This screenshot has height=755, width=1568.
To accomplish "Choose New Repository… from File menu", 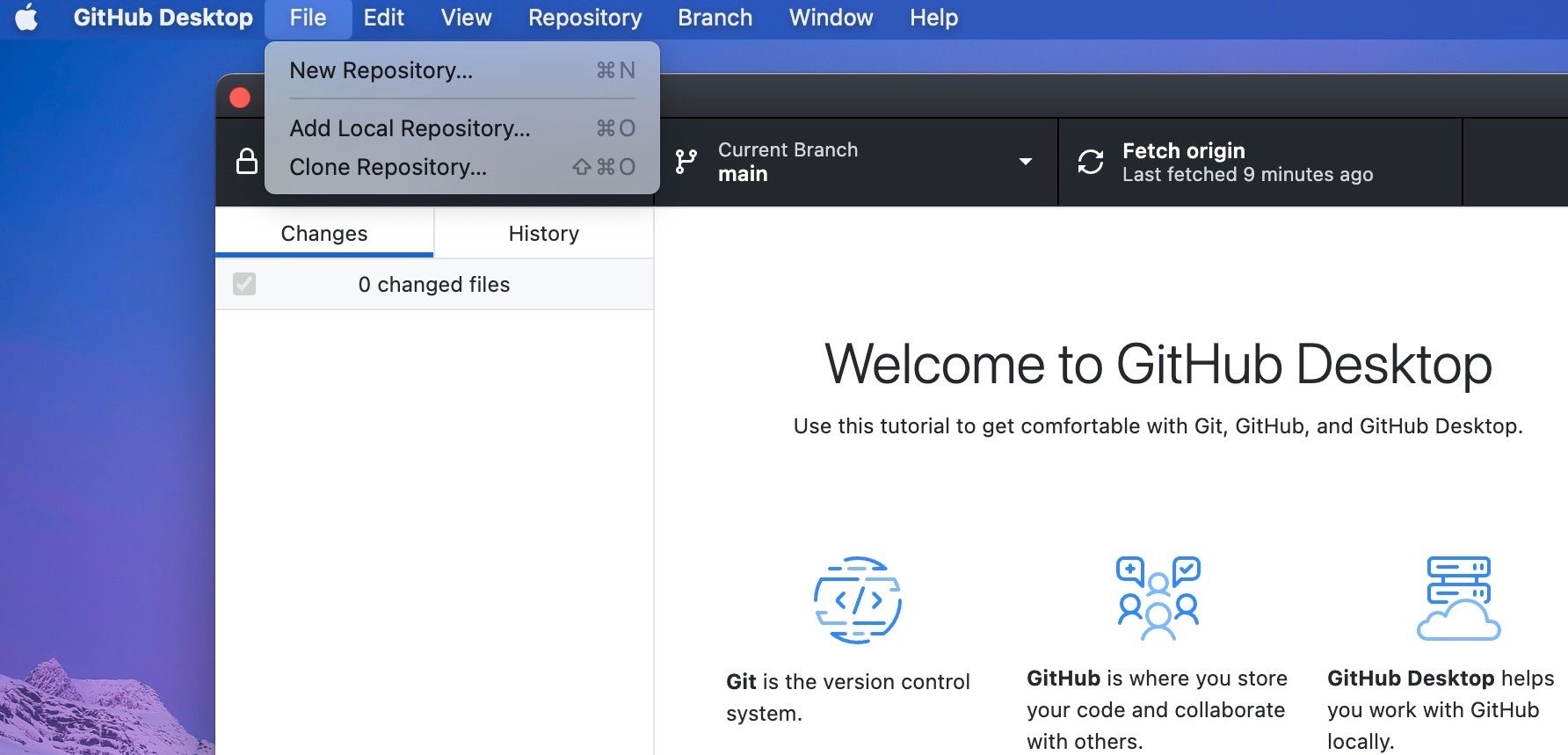I will point(462,70).
